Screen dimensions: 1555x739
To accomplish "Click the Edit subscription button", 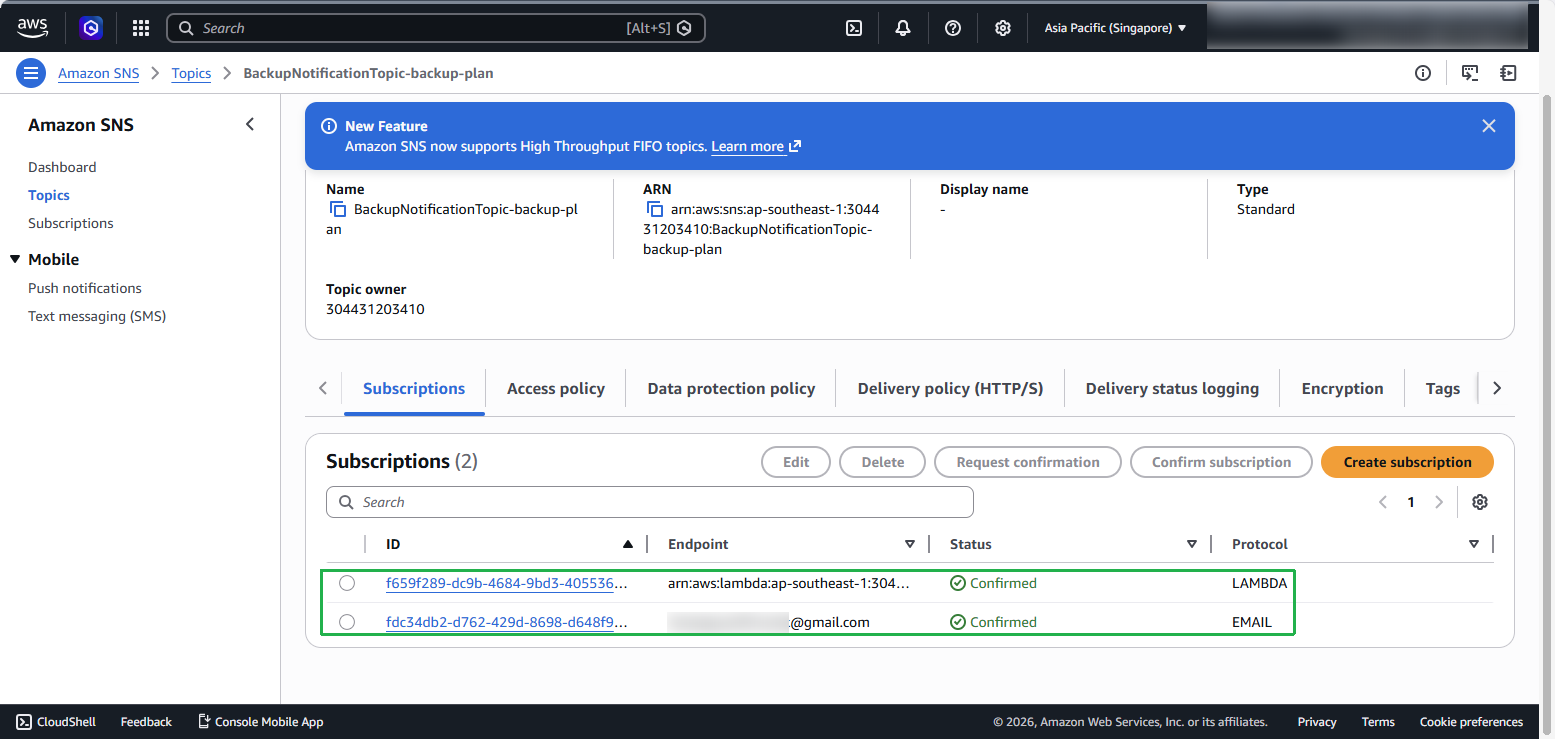I will (796, 462).
